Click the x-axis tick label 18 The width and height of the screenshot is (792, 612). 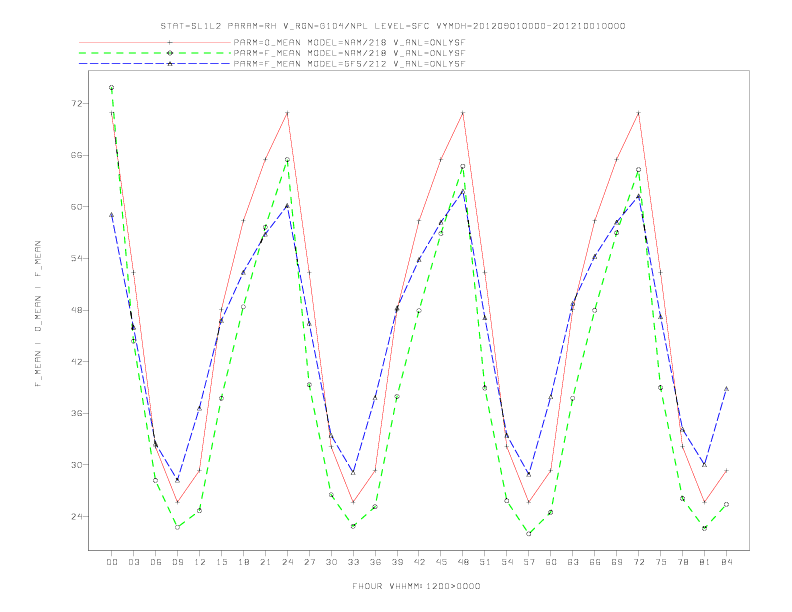(x=243, y=562)
